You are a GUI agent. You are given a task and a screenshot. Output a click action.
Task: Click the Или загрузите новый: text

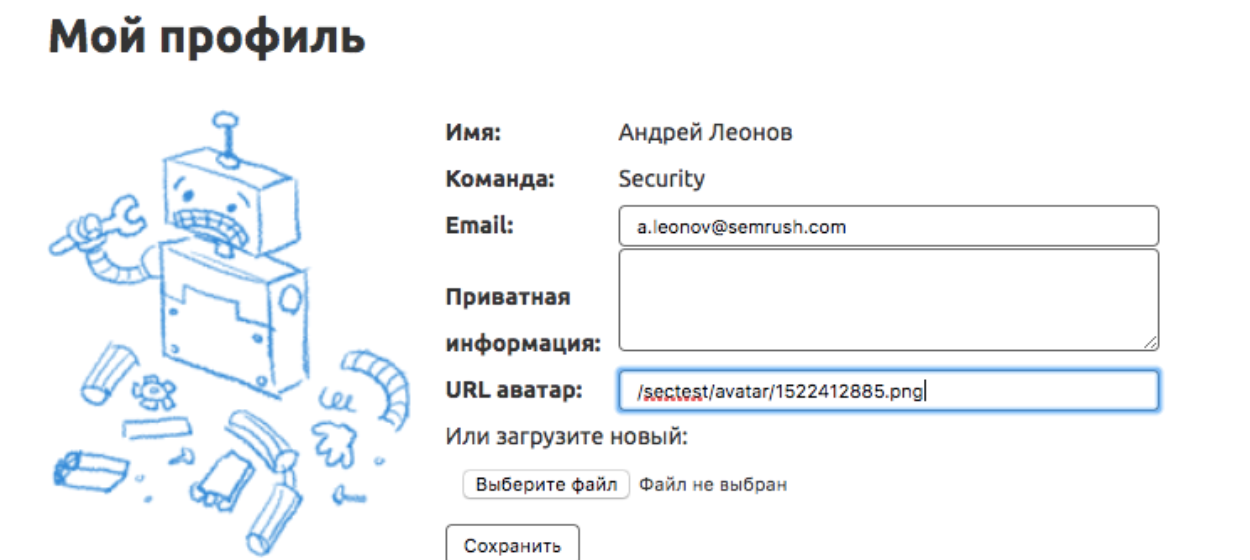pos(567,437)
